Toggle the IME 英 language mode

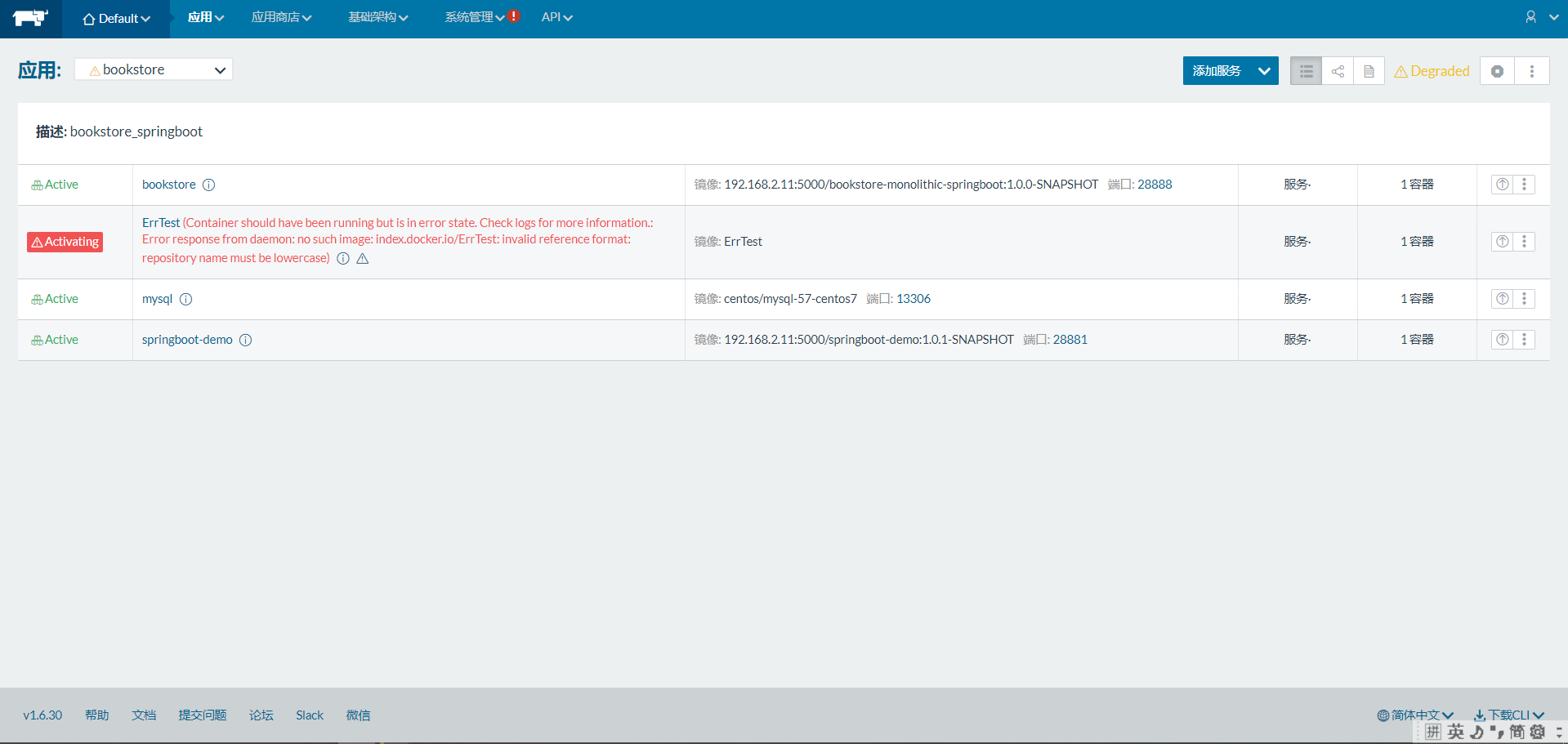pos(1456,732)
